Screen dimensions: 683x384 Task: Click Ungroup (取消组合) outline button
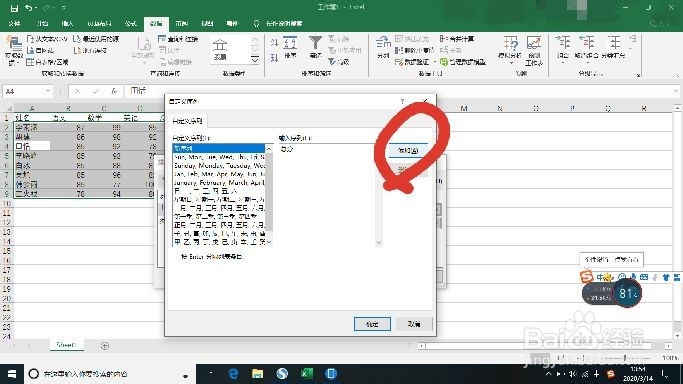tap(586, 48)
